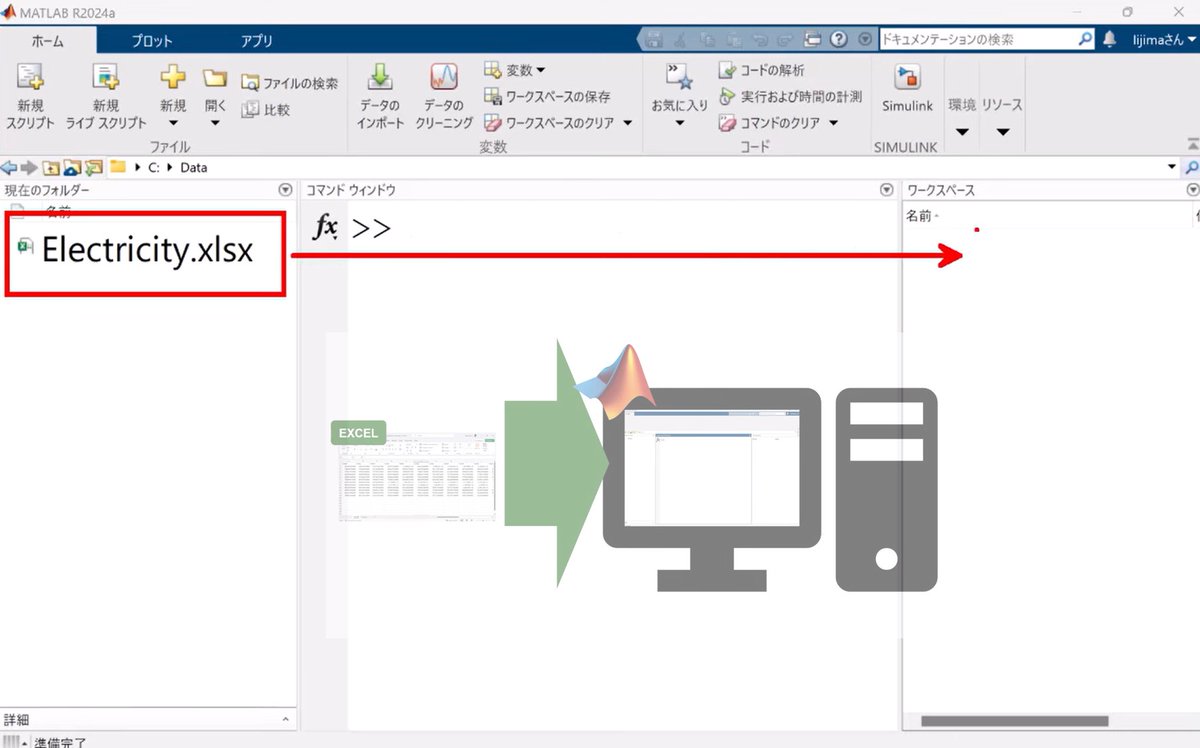Open the quick access toolbar options arrow
Image resolution: width=1200 pixels, height=748 pixels.
[865, 40]
